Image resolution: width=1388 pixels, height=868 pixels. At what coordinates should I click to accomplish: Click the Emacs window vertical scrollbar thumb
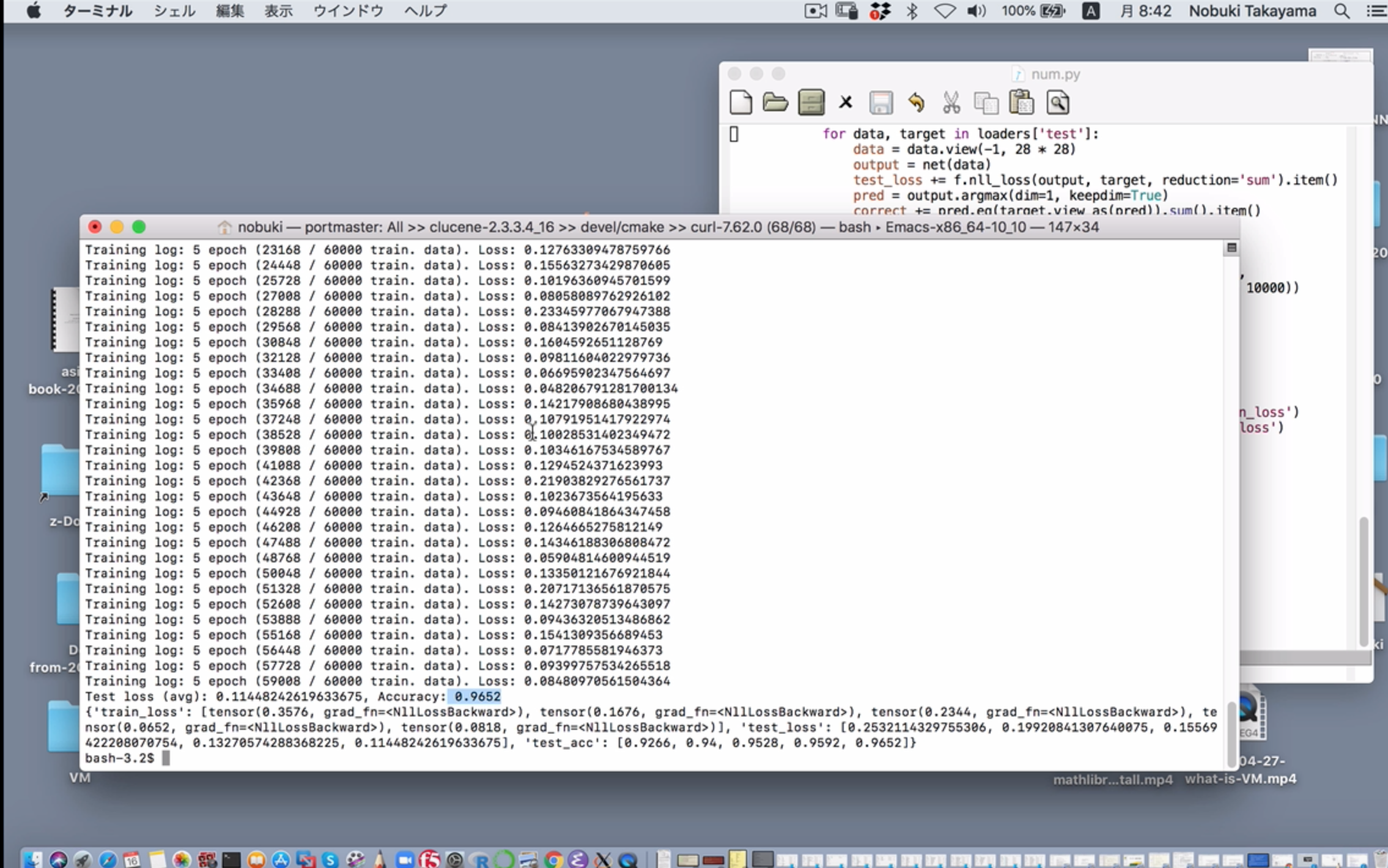[x=1363, y=581]
